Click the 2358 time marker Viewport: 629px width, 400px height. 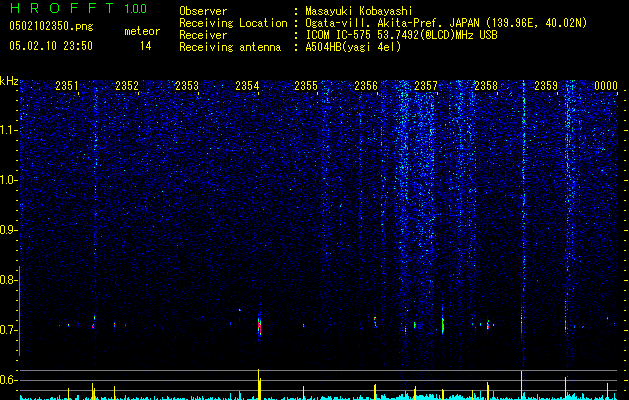coord(486,86)
